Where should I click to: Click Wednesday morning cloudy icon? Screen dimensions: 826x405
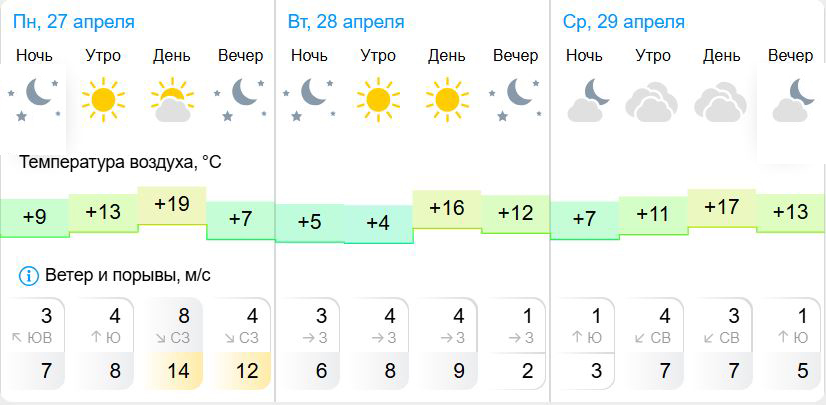point(651,102)
